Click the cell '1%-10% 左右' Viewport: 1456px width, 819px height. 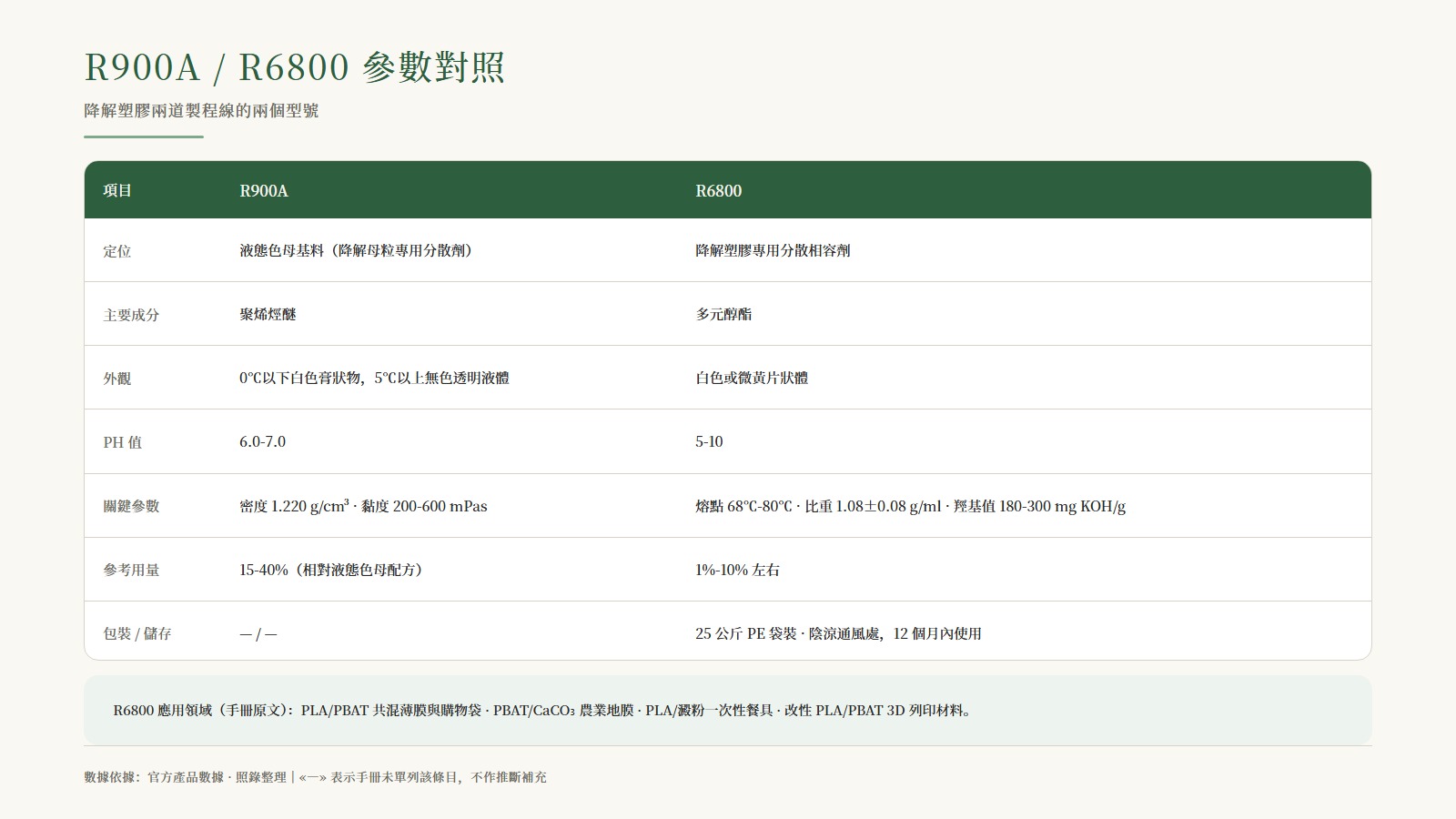tap(737, 570)
